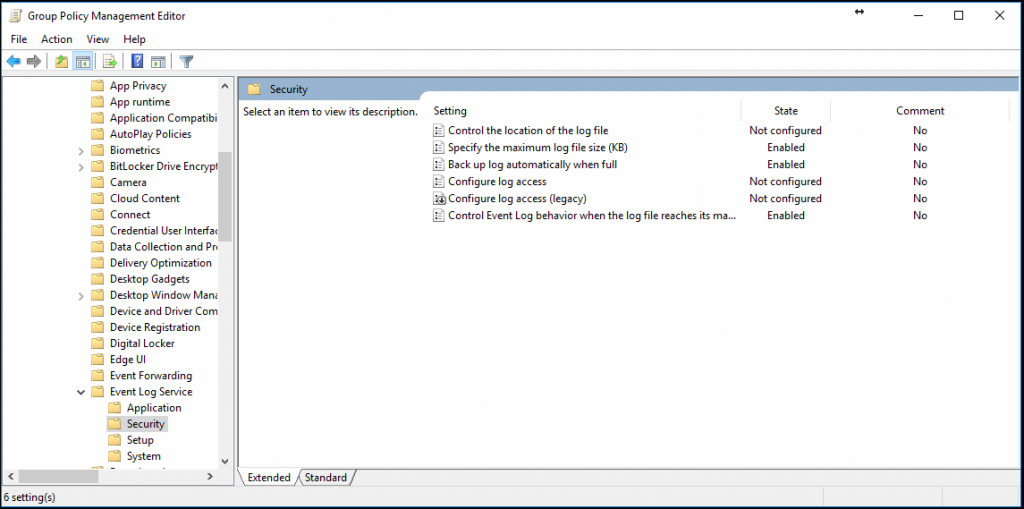Select the Application subfolder
Screen dimensions: 1024x509
tap(154, 408)
